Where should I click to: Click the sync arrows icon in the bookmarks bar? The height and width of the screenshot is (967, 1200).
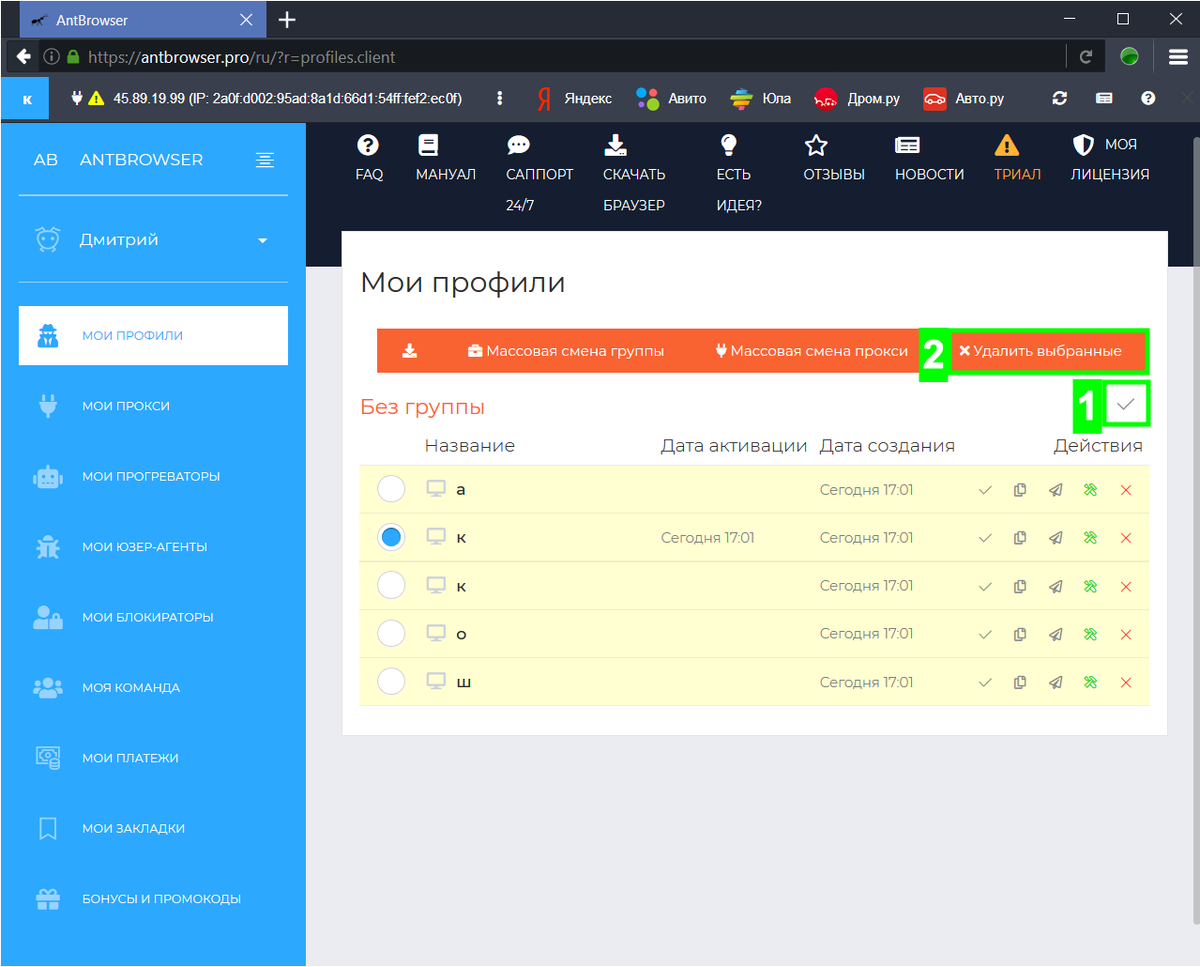point(1060,98)
